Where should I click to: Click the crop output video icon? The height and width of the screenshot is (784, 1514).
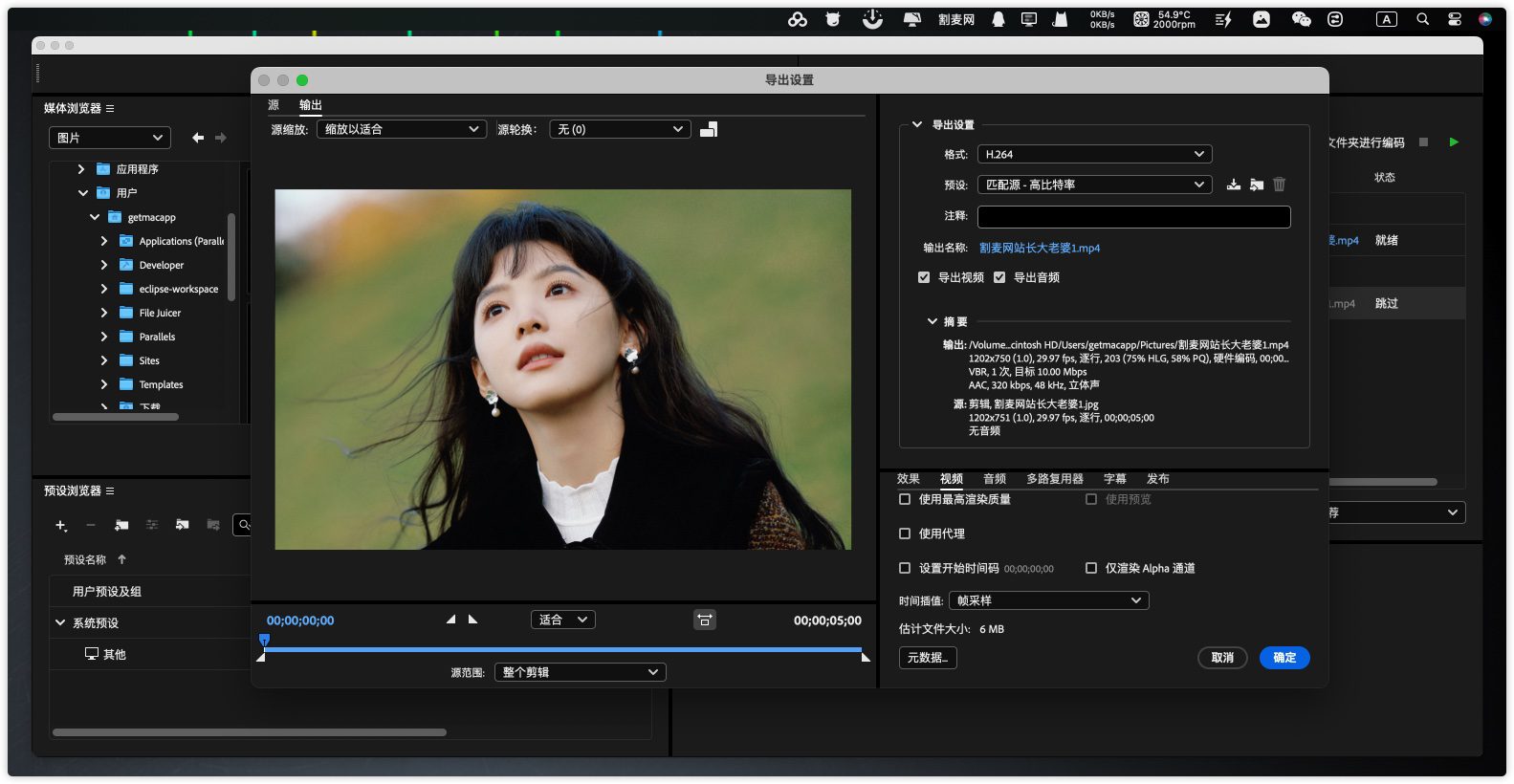tap(709, 129)
